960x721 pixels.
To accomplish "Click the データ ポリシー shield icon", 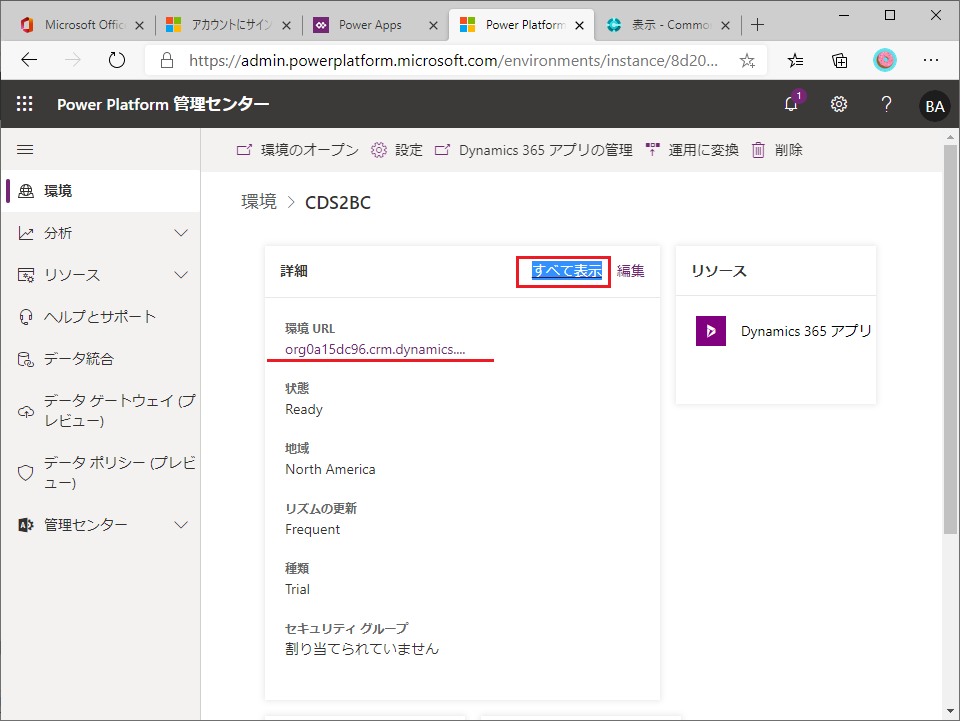I will pyautogui.click(x=26, y=473).
